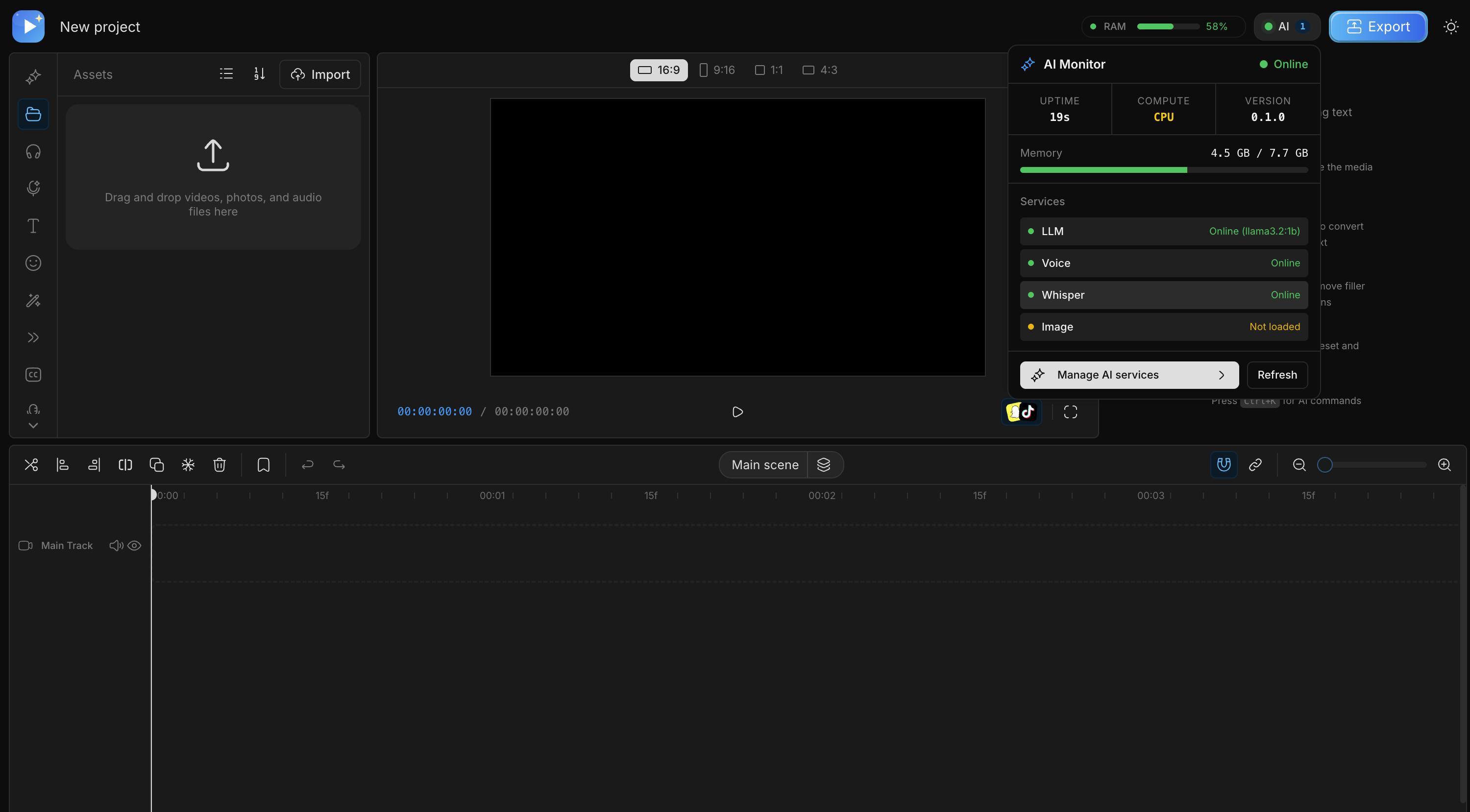The height and width of the screenshot is (812, 1470).
Task: Collapse the left sidebar with the chevron
Action: tap(32, 425)
